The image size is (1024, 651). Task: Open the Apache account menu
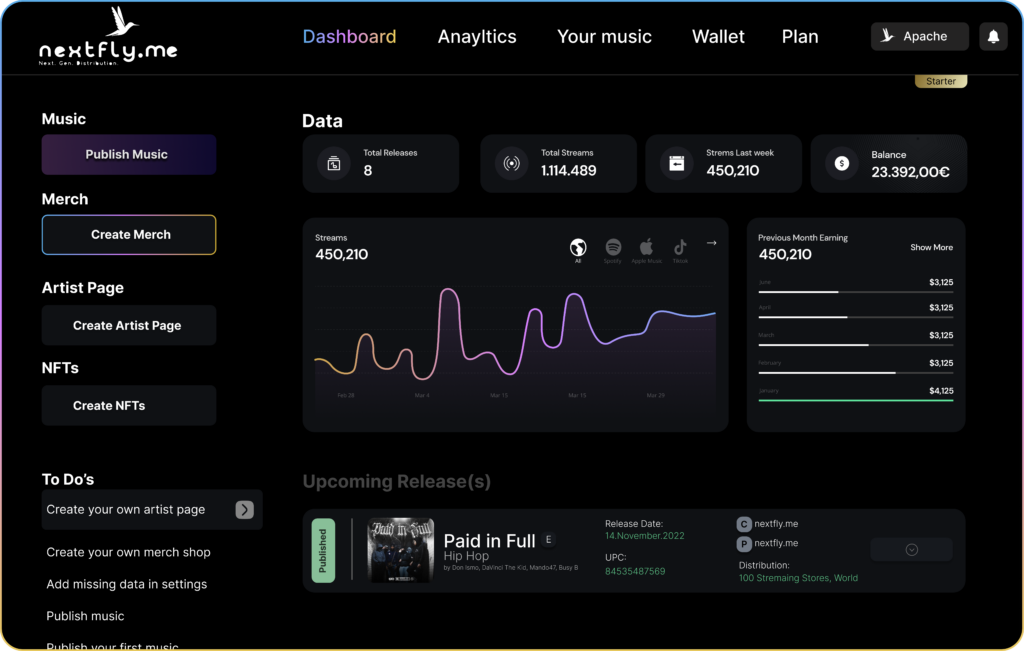(x=920, y=37)
